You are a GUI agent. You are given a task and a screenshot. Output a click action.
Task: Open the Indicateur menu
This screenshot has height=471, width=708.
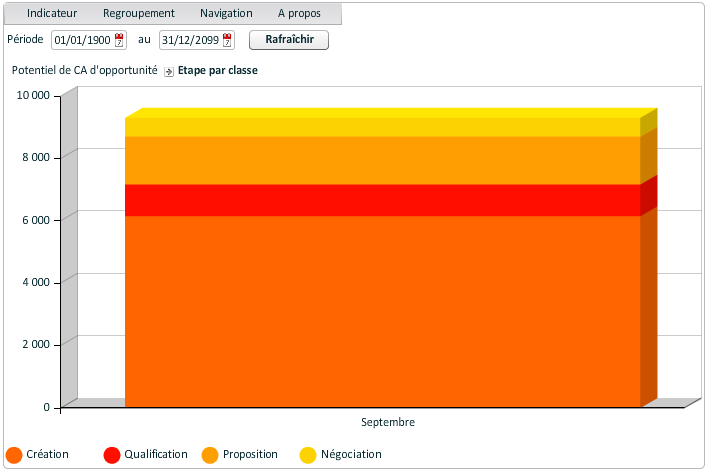point(52,14)
